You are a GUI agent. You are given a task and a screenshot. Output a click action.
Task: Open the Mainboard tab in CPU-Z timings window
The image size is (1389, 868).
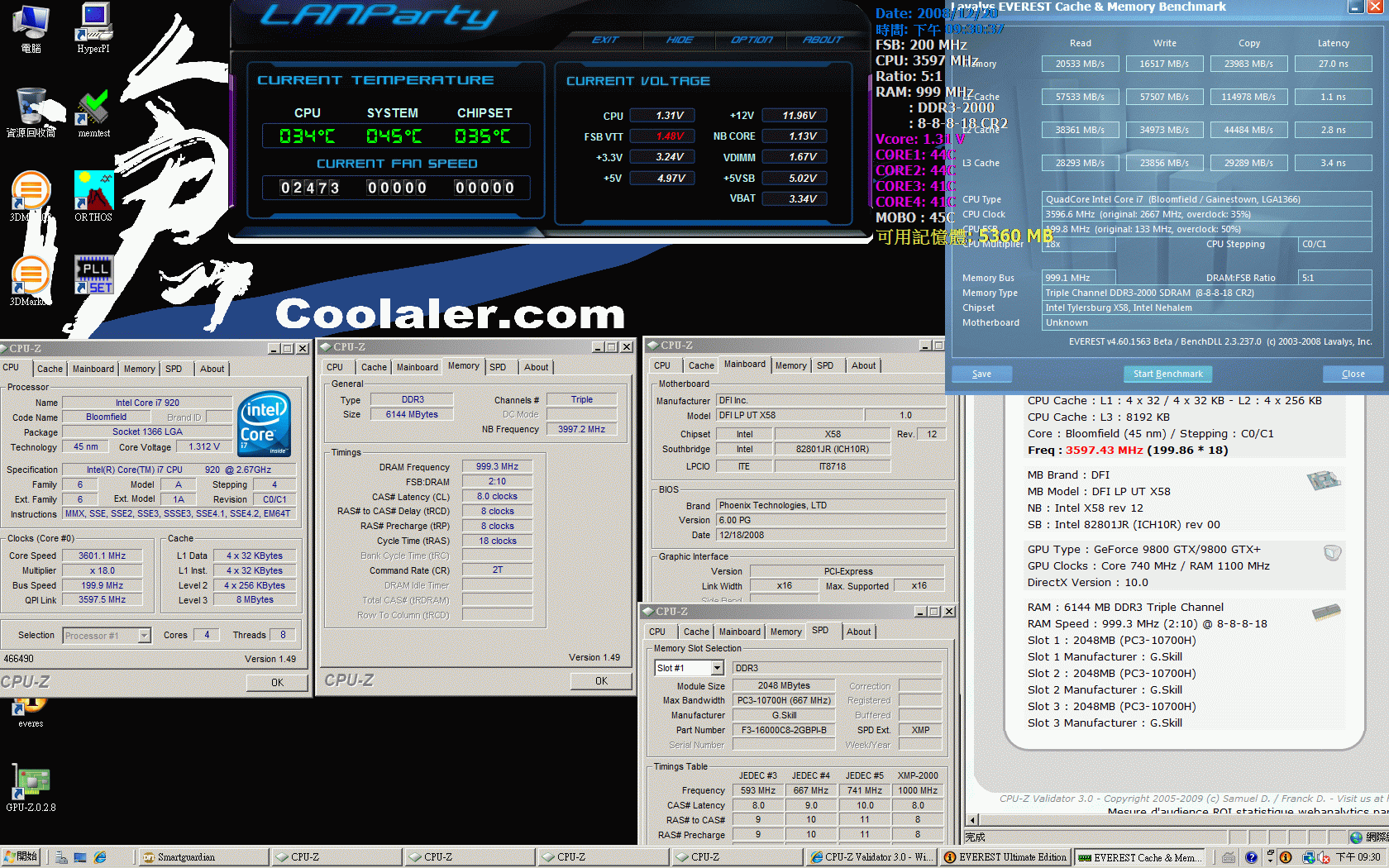point(418,367)
